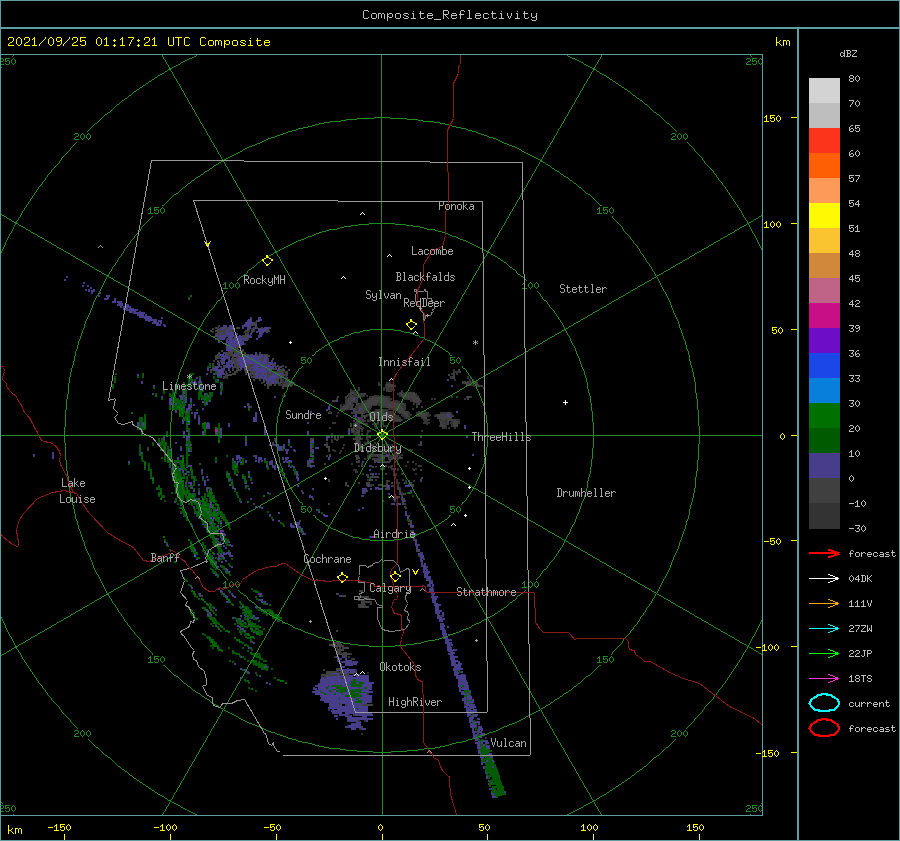Click the red 65 dBZ color swatch
Screen dimensions: 900x841
(824, 141)
